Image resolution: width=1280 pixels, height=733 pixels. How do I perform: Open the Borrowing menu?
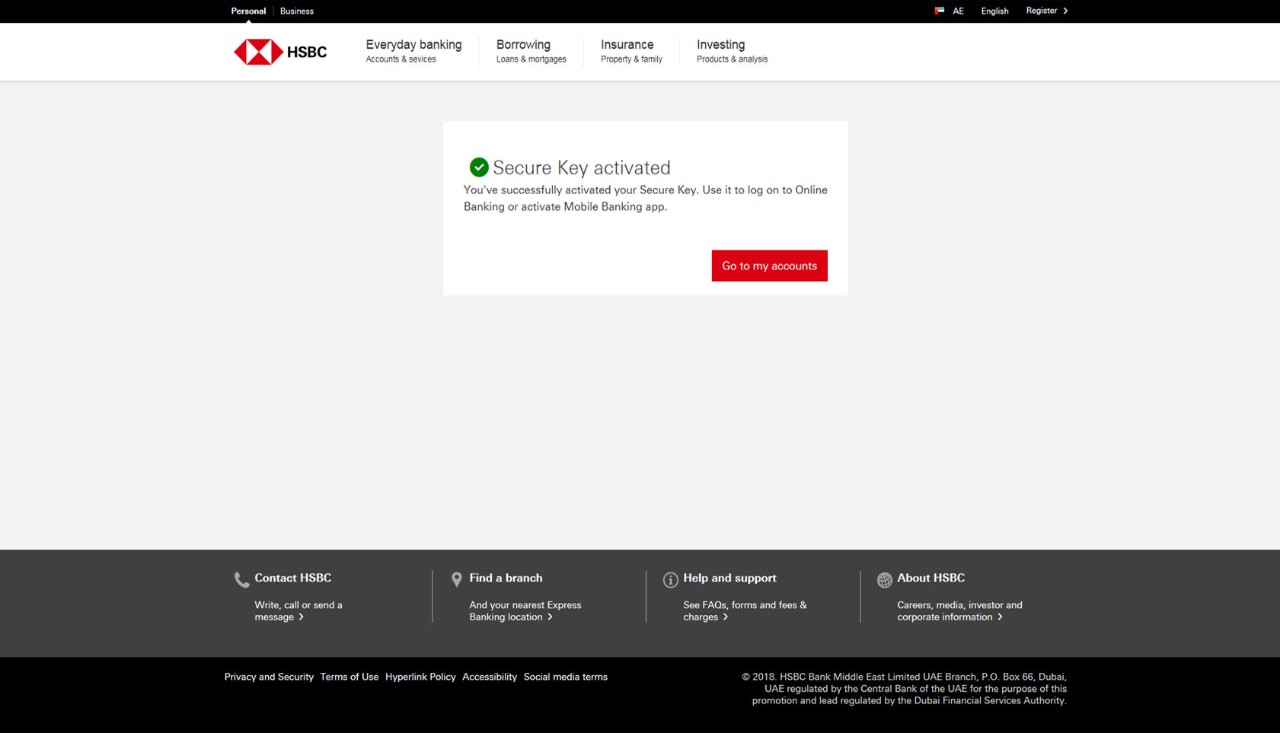531,51
